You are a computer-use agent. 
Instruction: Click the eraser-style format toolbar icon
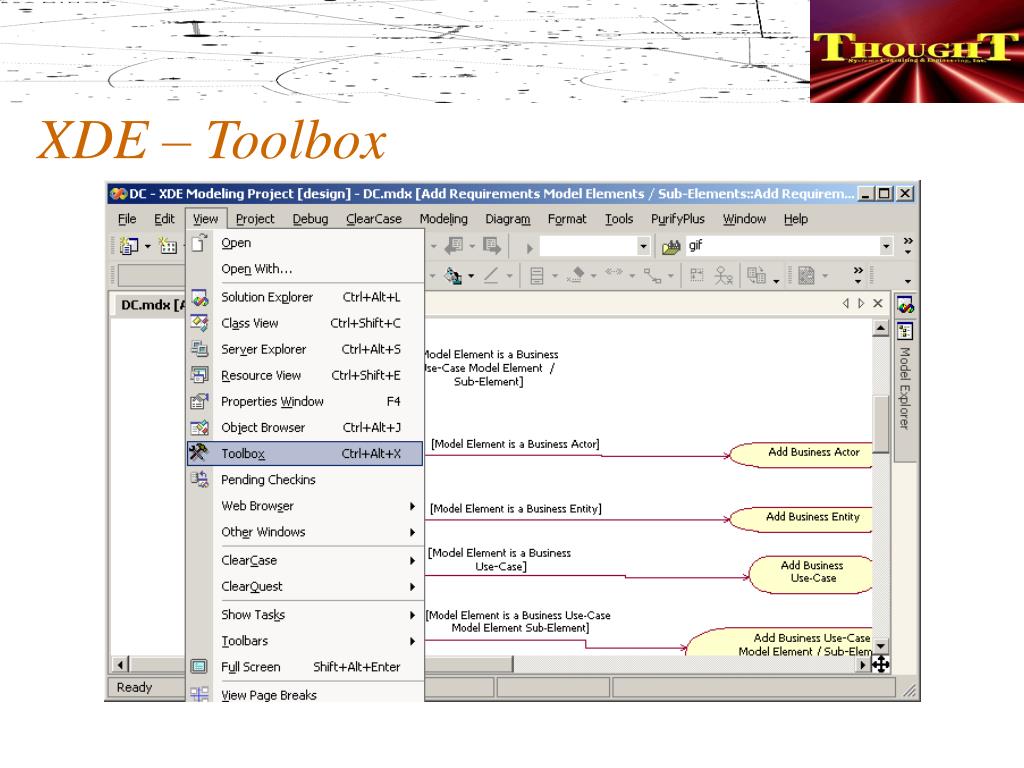(x=575, y=275)
